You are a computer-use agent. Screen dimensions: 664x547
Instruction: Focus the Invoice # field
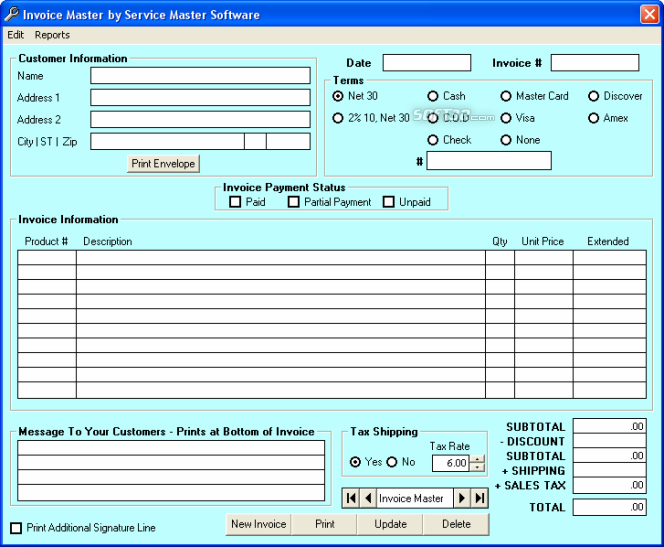click(x=595, y=63)
